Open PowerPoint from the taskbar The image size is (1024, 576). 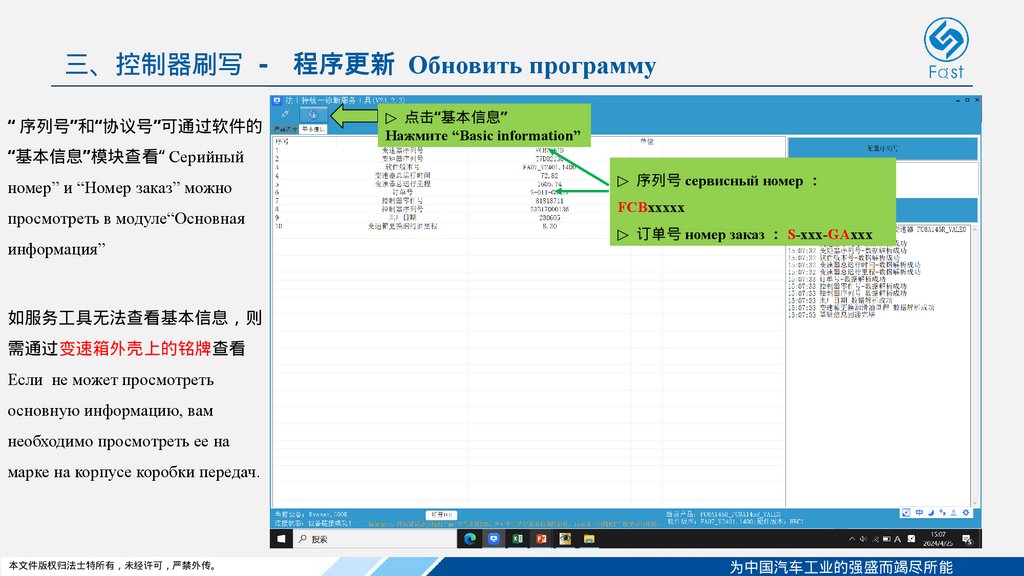541,539
